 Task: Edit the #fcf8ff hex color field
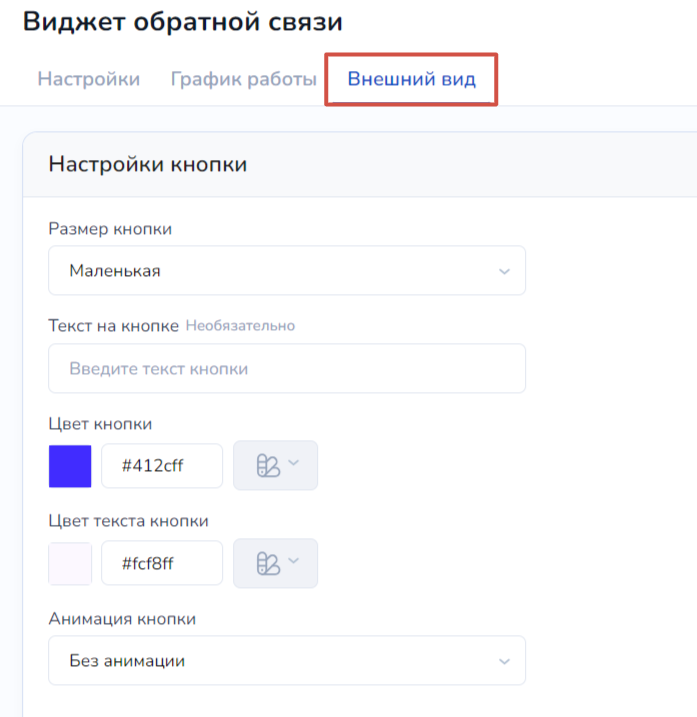tap(162, 563)
